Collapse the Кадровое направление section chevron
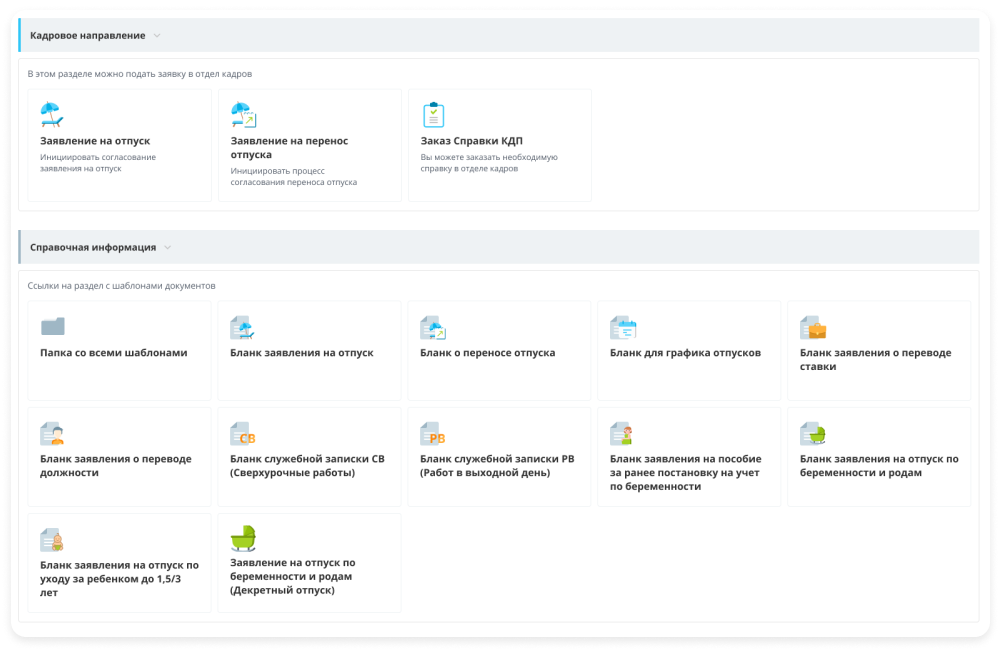This screenshot has height=655, width=1000. (x=156, y=36)
